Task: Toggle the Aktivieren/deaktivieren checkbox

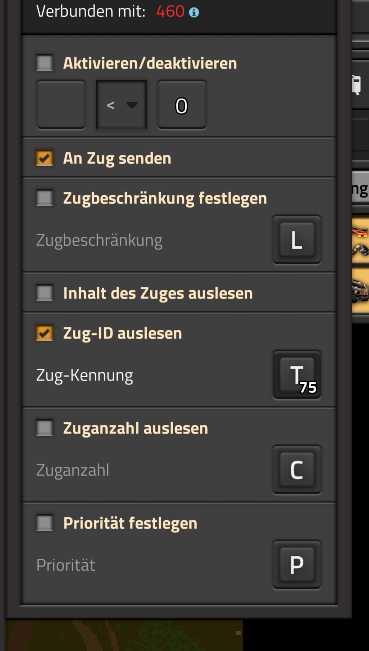Action: [45, 63]
